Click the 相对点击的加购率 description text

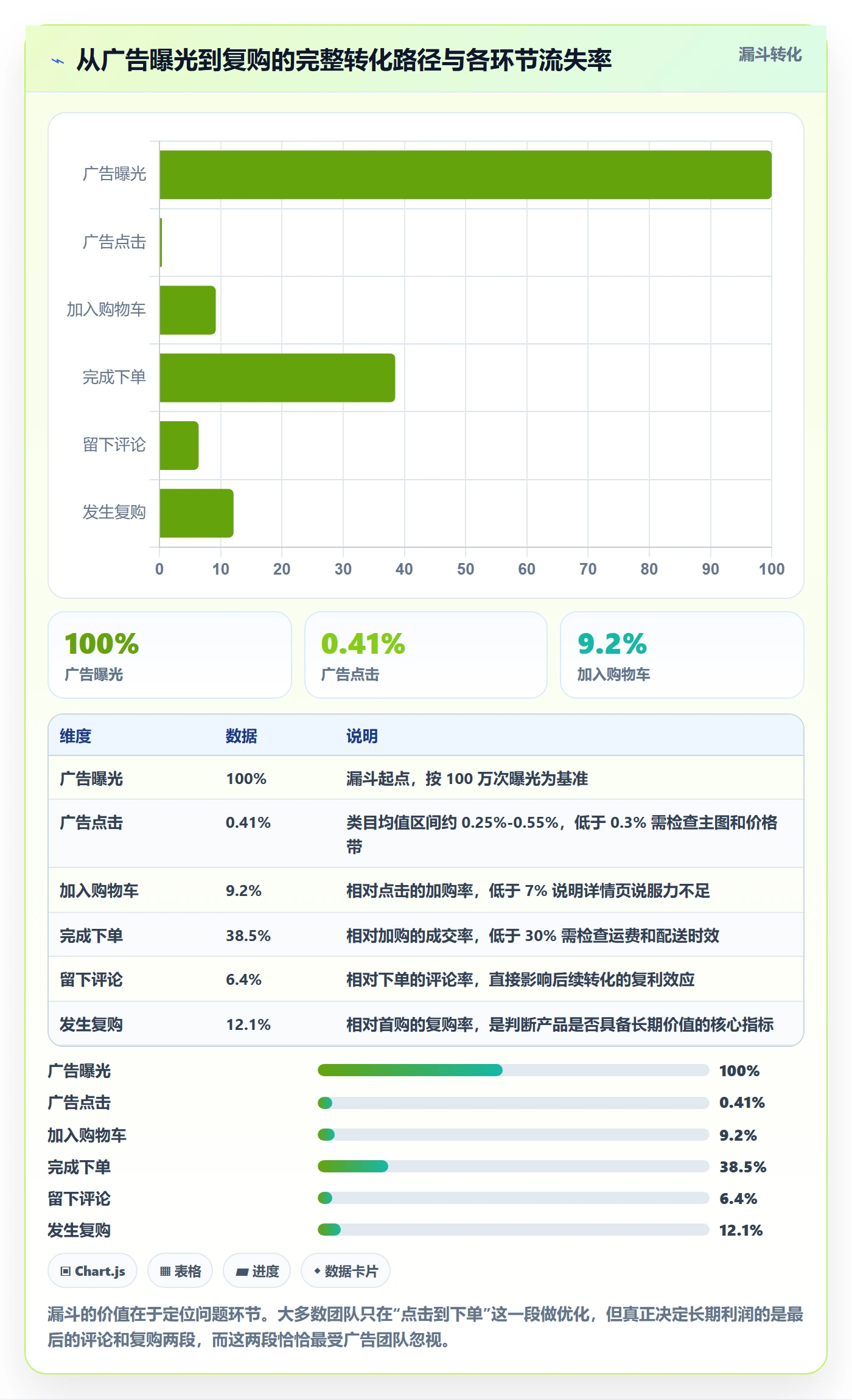[528, 891]
